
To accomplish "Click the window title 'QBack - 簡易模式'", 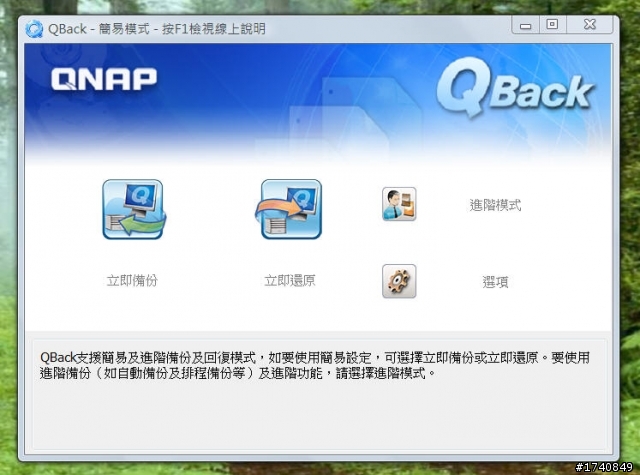I will click(x=99, y=29).
